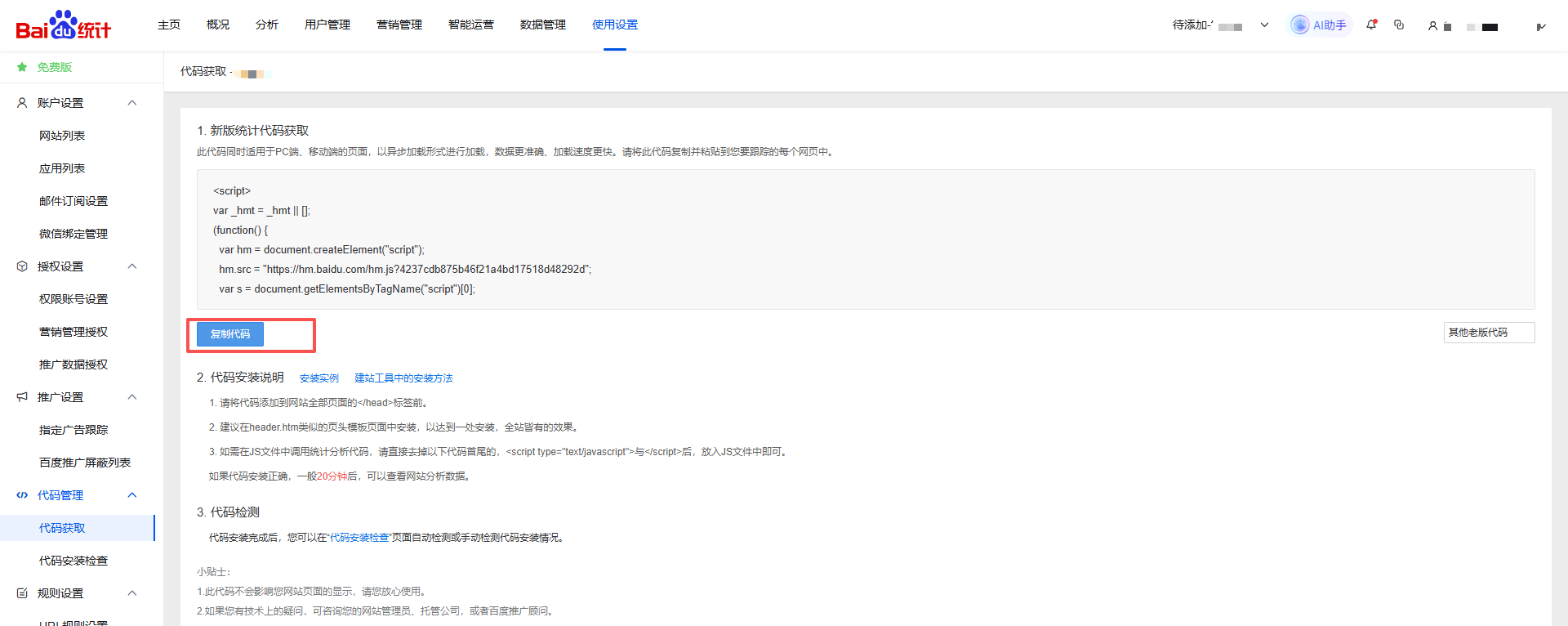Collapse the 账户设置 section chevron
1568x626 pixels.
pos(132,103)
